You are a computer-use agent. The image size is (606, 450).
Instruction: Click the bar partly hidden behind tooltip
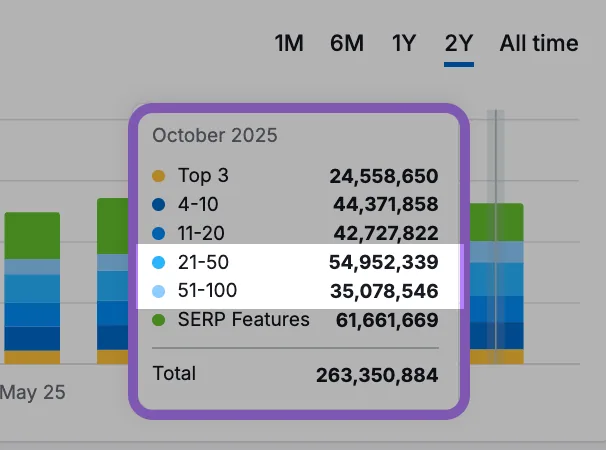click(x=113, y=281)
